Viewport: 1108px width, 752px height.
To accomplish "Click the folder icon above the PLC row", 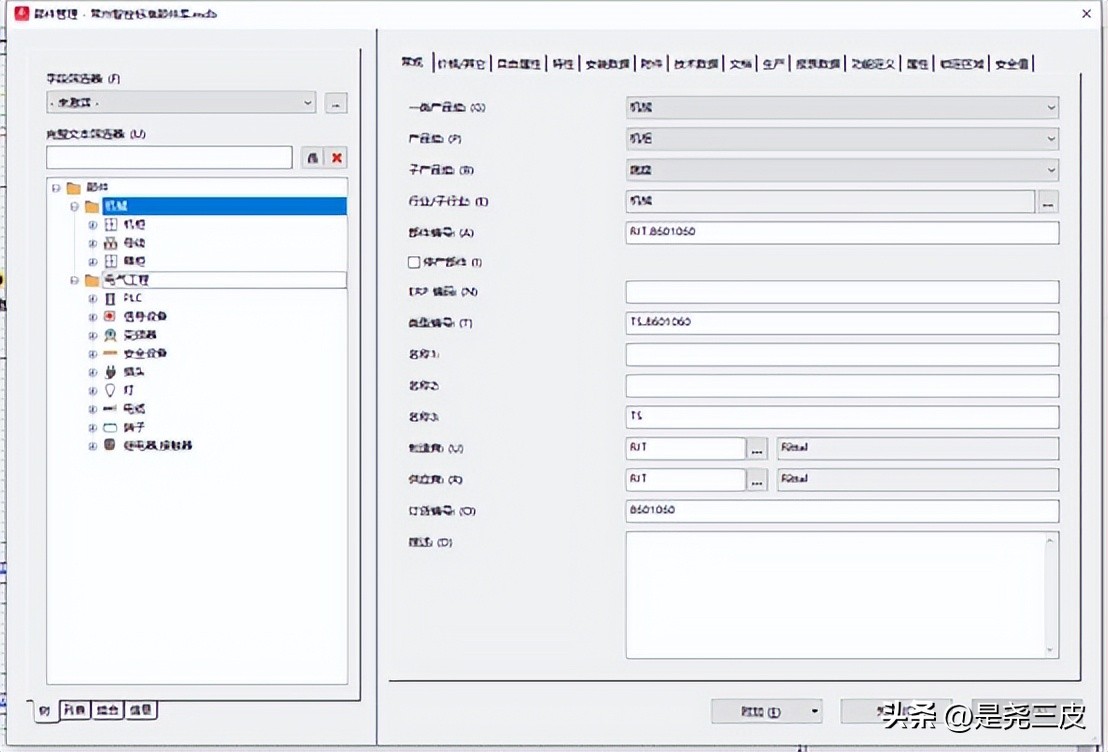I will tap(92, 281).
